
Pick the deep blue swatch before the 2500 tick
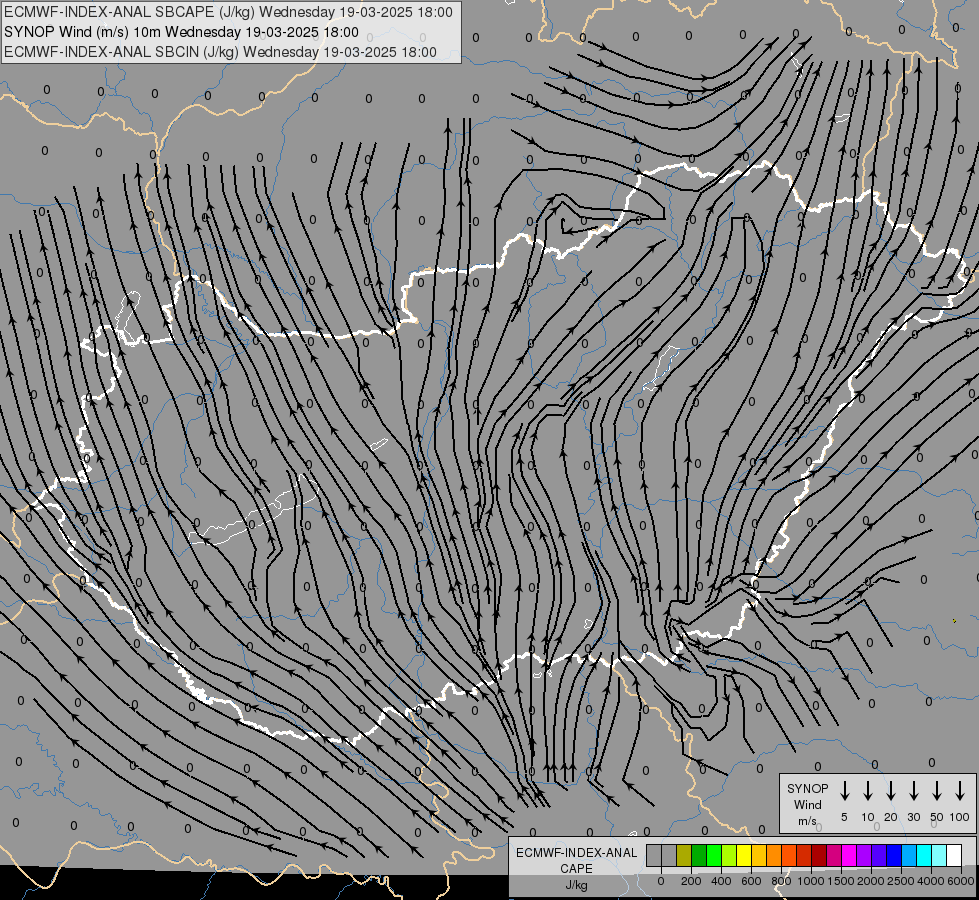(x=893, y=856)
